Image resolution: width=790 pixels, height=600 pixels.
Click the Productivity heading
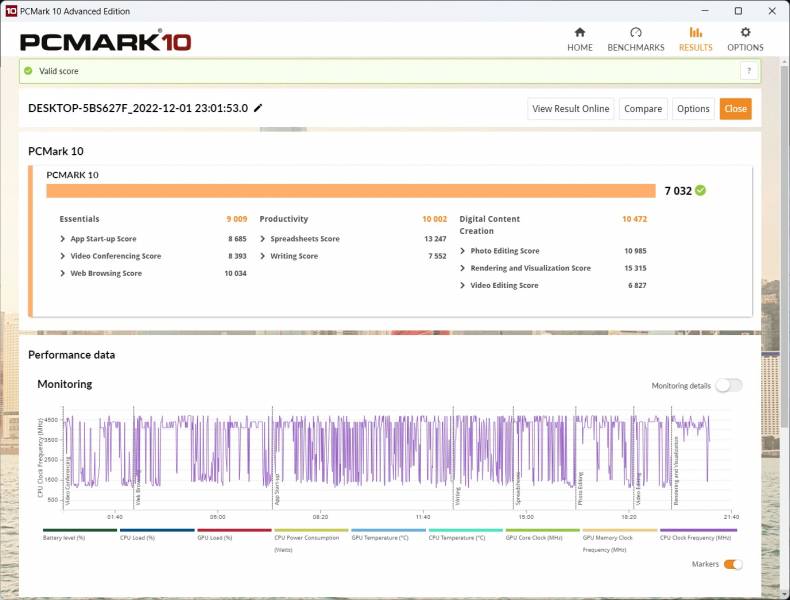click(284, 219)
